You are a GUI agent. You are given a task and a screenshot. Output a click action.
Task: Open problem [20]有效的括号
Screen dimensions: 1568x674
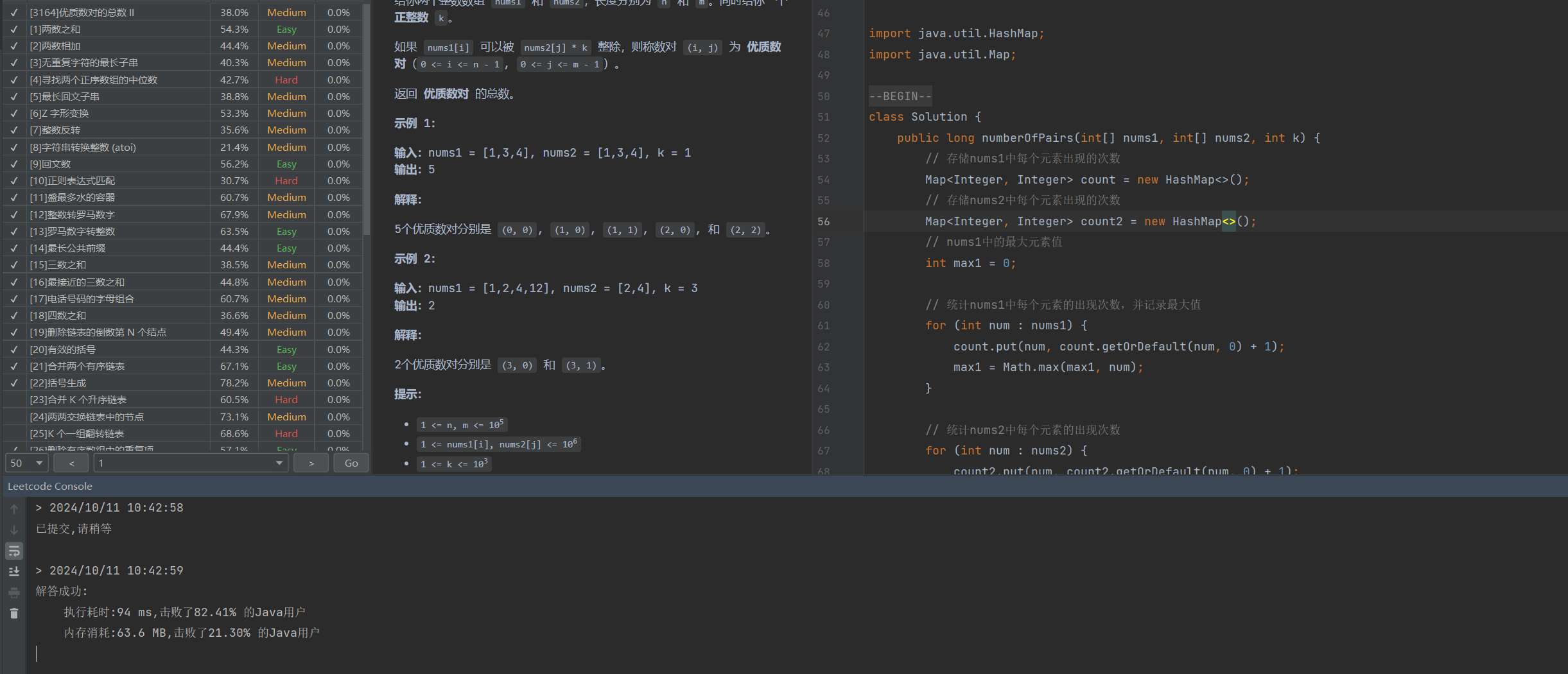point(62,349)
